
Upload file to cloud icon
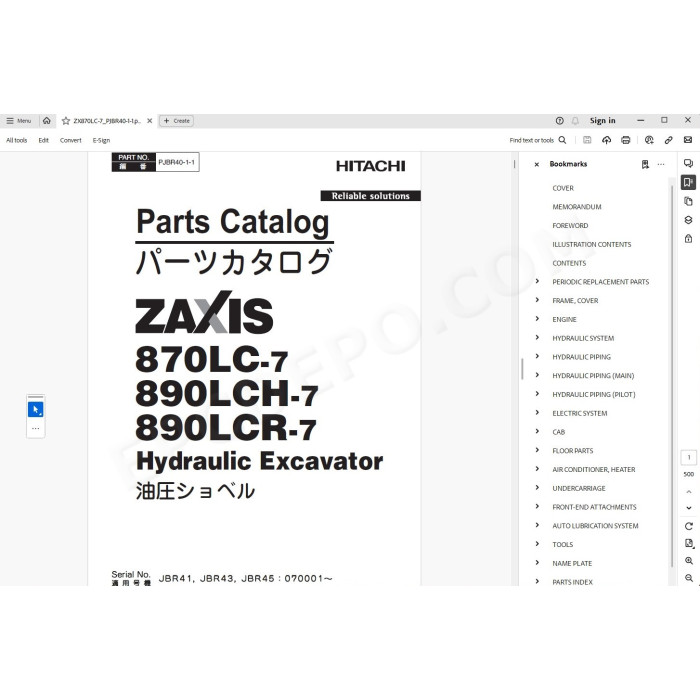pyautogui.click(x=606, y=140)
